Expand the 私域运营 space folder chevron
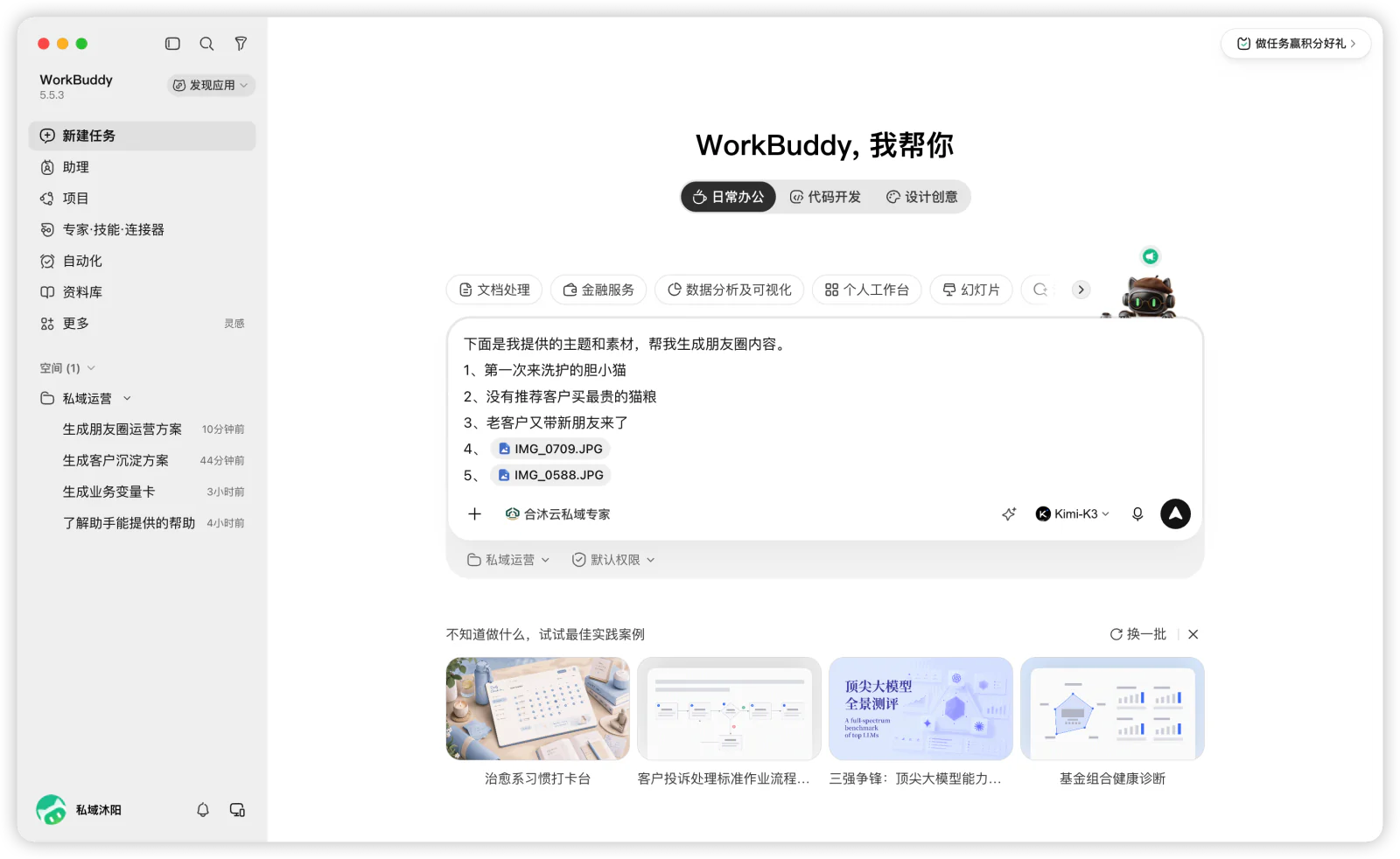Image resolution: width=1400 pixels, height=859 pixels. [128, 399]
